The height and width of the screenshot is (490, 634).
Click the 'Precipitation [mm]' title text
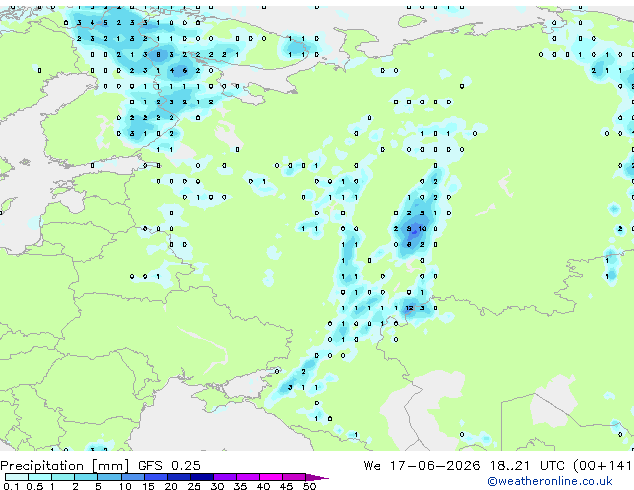pyautogui.click(x=65, y=466)
